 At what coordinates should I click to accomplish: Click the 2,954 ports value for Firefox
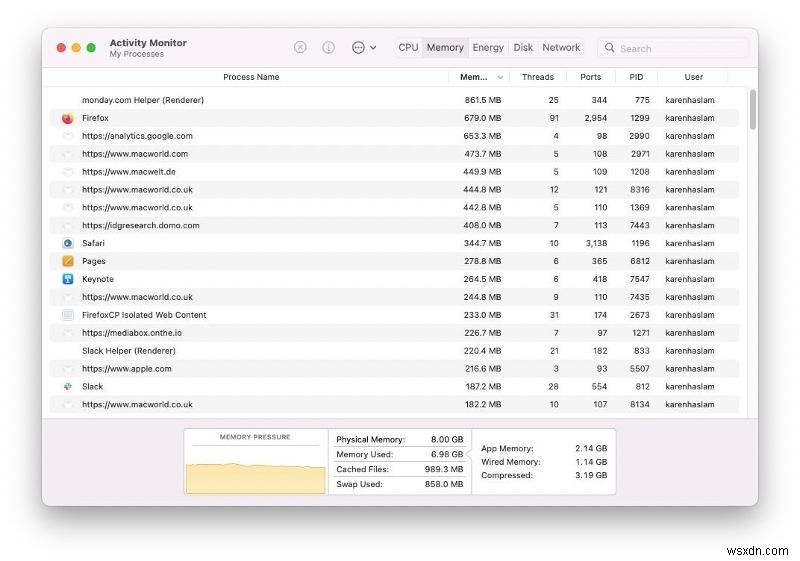point(595,118)
